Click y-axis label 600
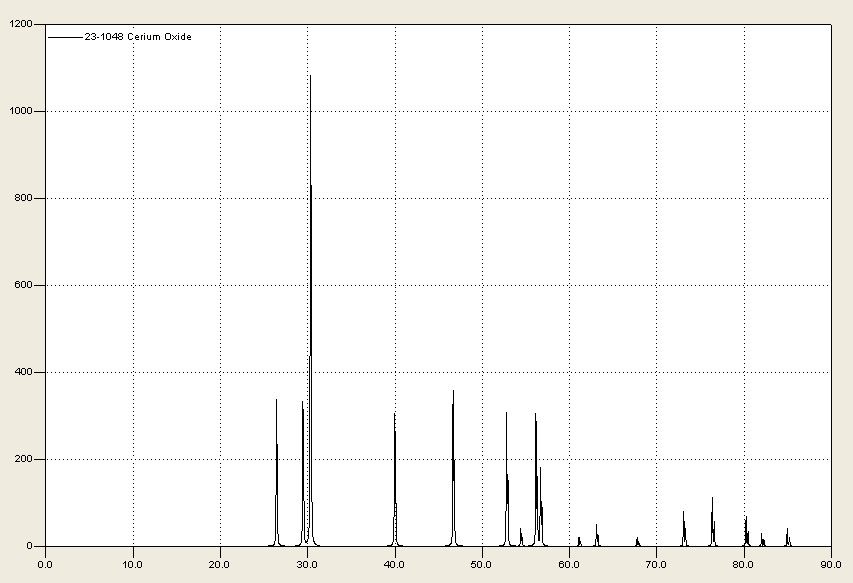 coord(23,285)
